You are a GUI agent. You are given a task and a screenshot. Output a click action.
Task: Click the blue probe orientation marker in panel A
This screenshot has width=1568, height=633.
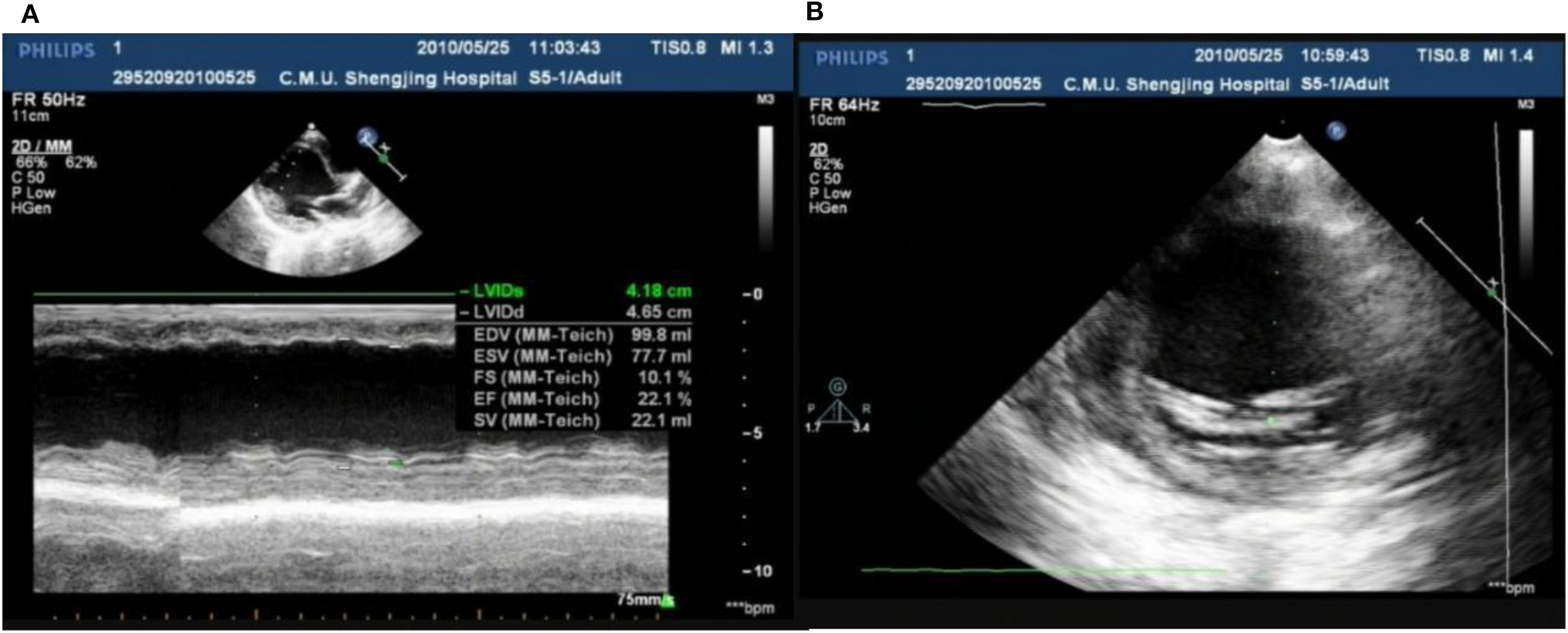[367, 137]
